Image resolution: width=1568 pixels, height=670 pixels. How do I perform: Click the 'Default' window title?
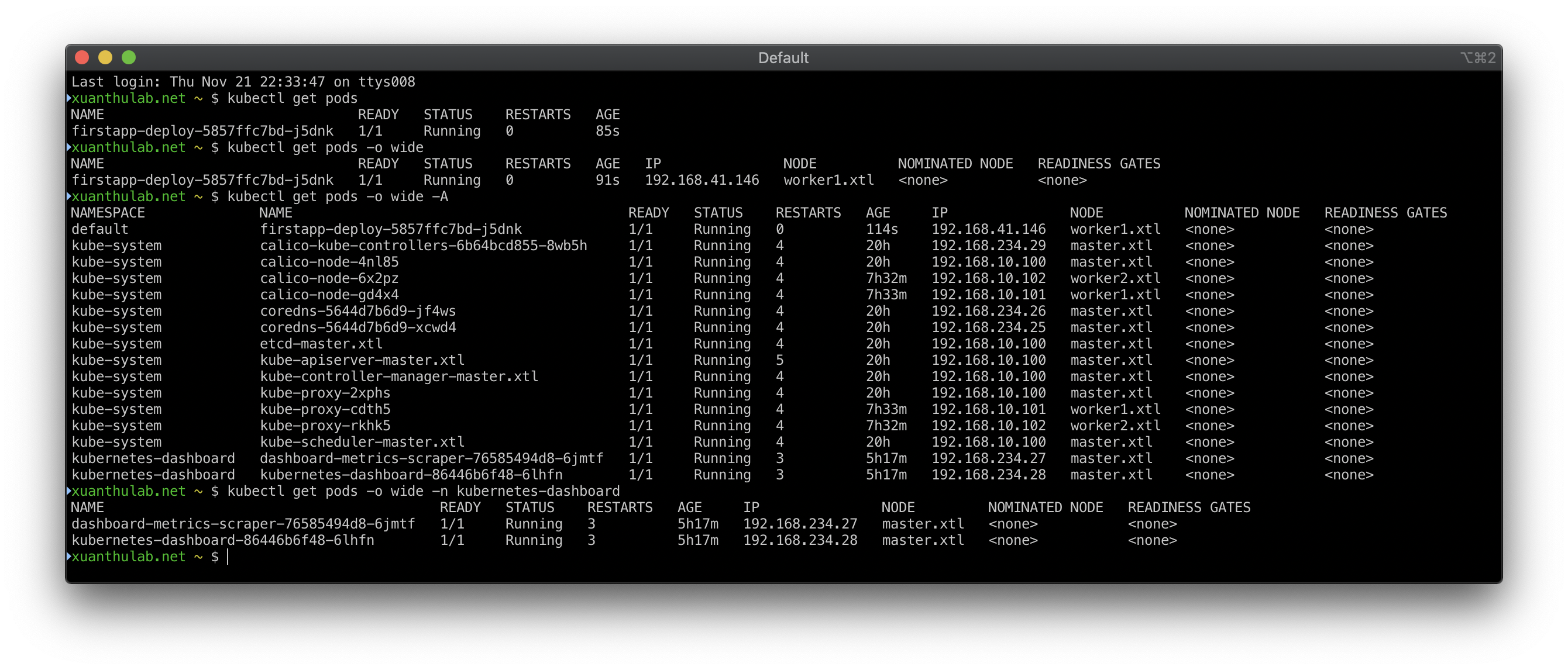(x=783, y=58)
